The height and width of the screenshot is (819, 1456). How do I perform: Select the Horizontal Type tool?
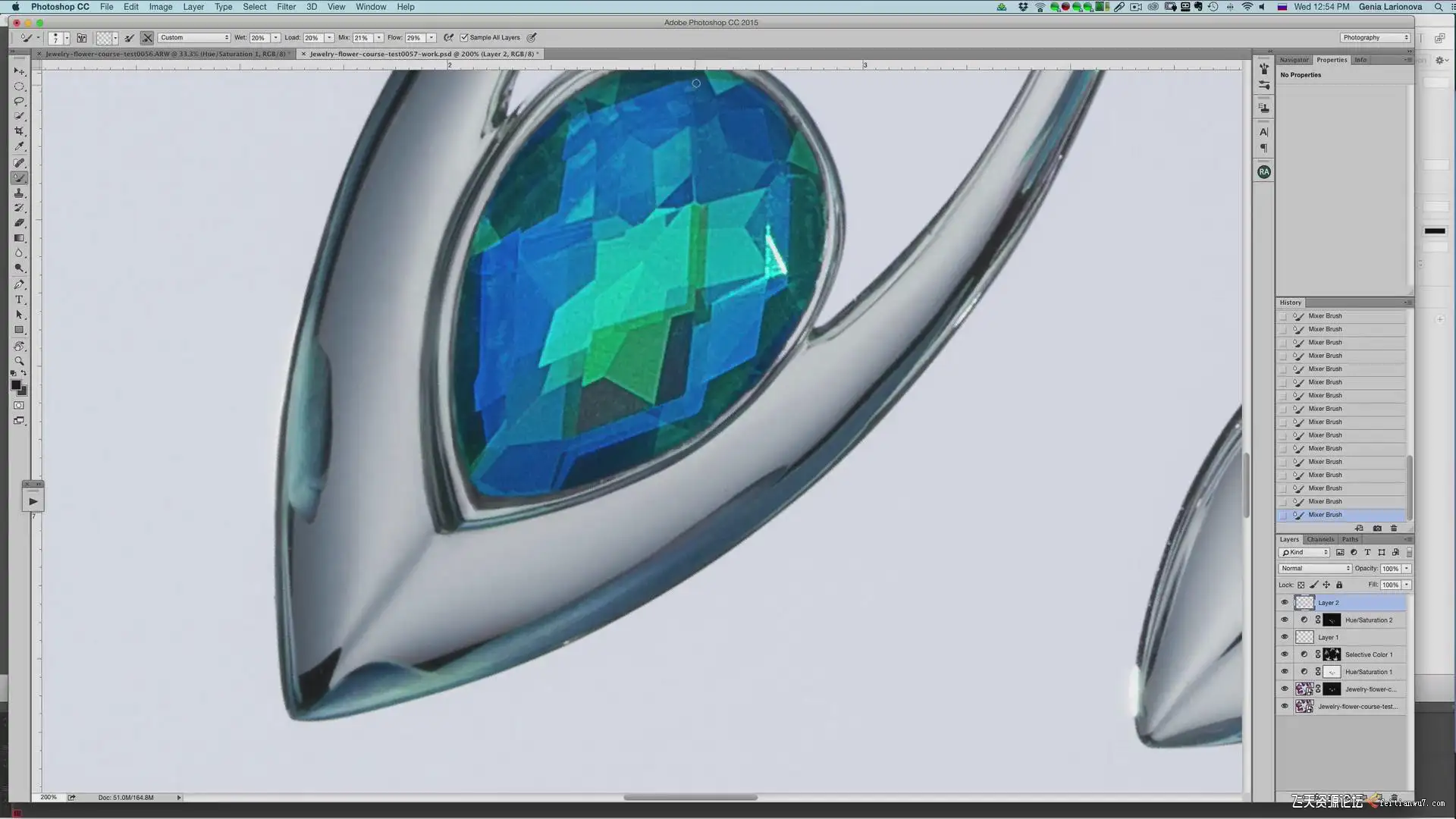tap(19, 300)
